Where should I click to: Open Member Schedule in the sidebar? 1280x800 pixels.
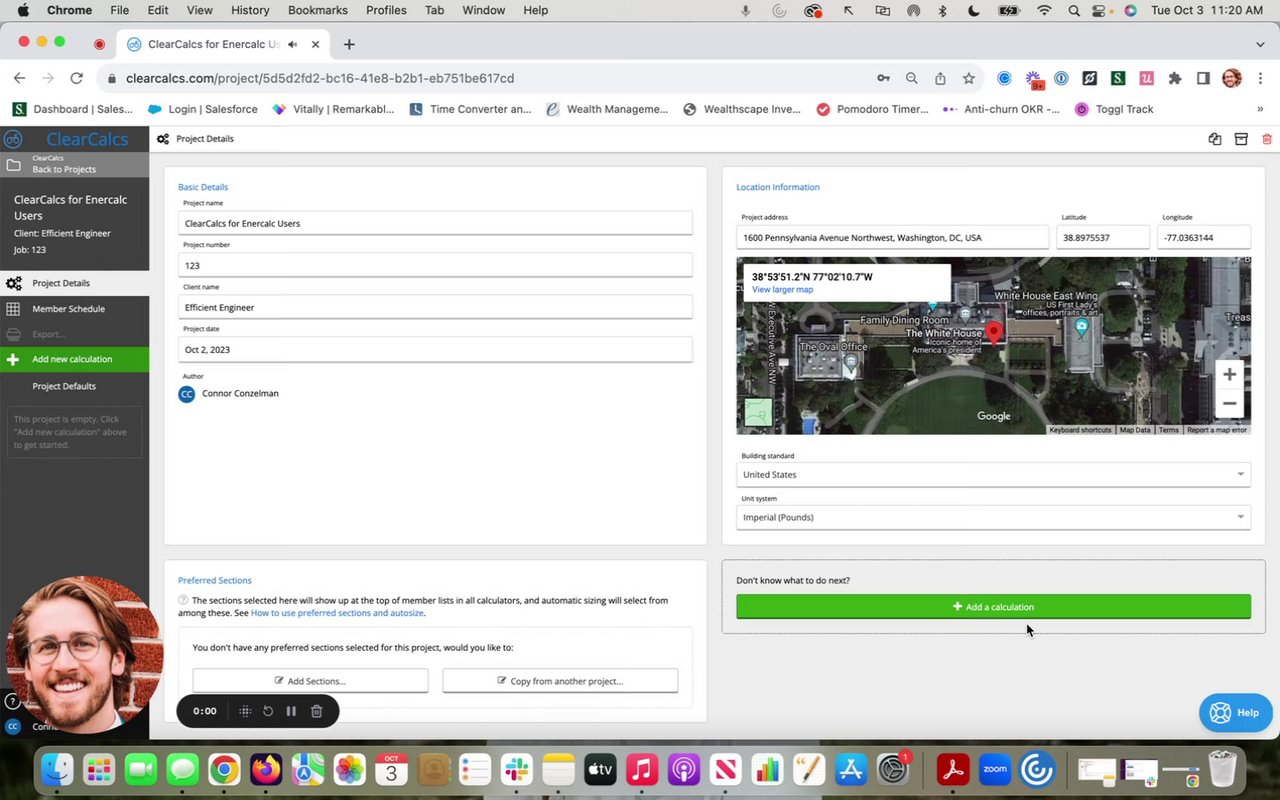coord(75,309)
